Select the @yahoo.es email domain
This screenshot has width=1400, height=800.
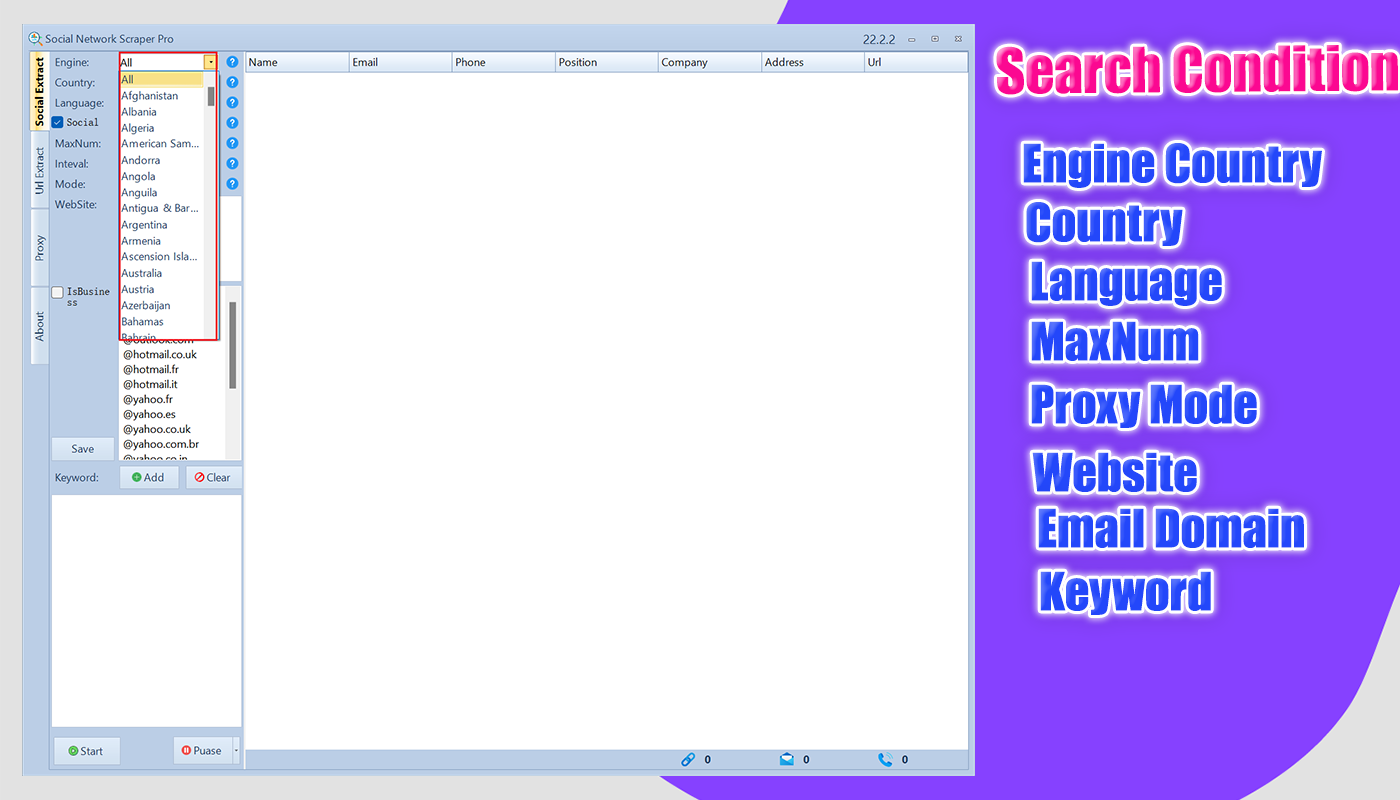149,414
